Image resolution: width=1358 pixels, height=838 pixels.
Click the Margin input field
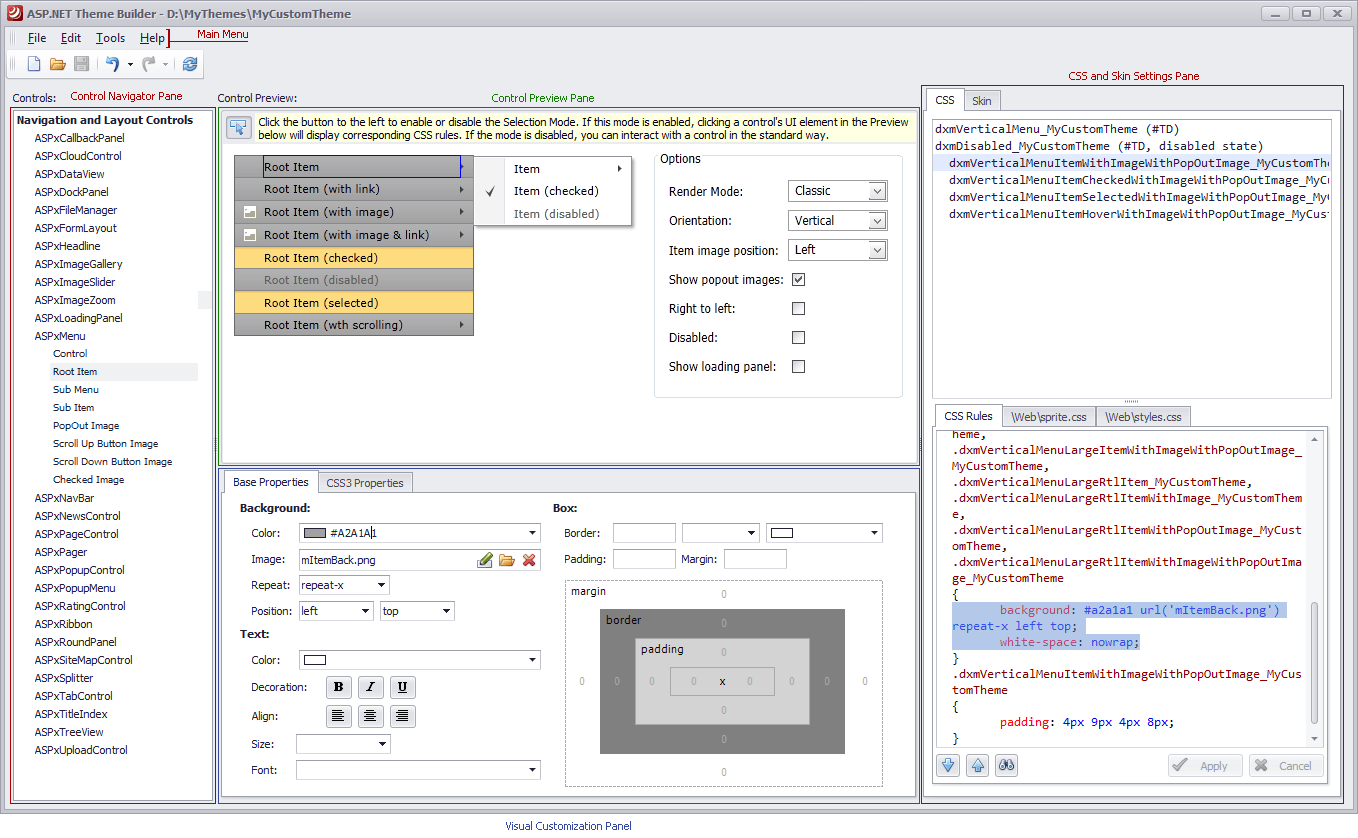click(755, 559)
